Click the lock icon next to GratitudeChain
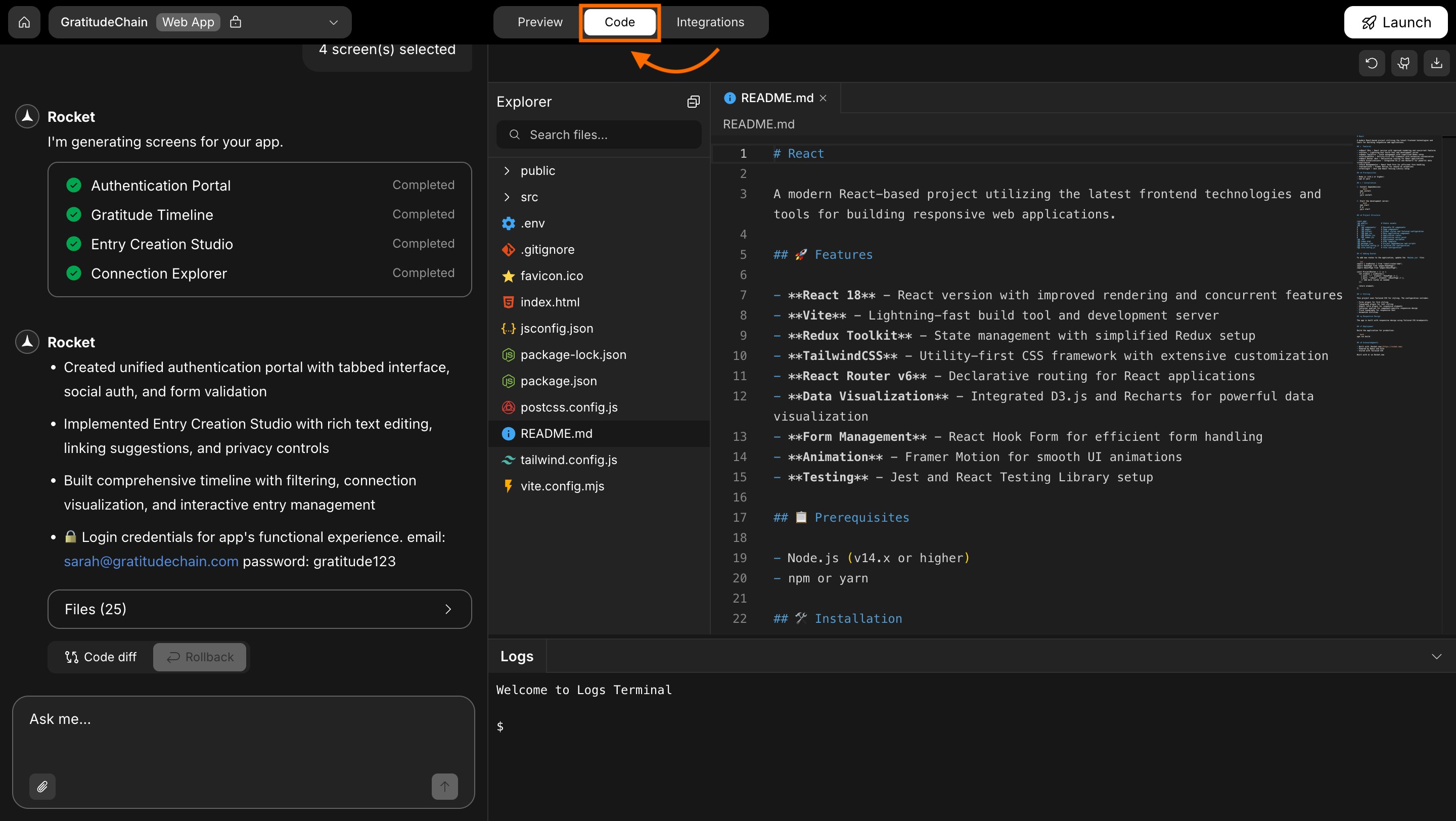The height and width of the screenshot is (821, 1456). click(x=236, y=21)
